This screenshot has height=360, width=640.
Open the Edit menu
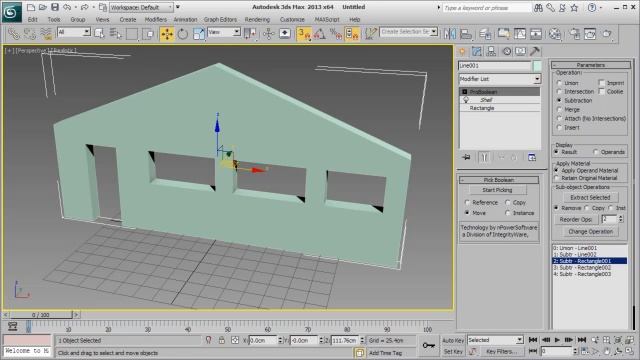33,19
